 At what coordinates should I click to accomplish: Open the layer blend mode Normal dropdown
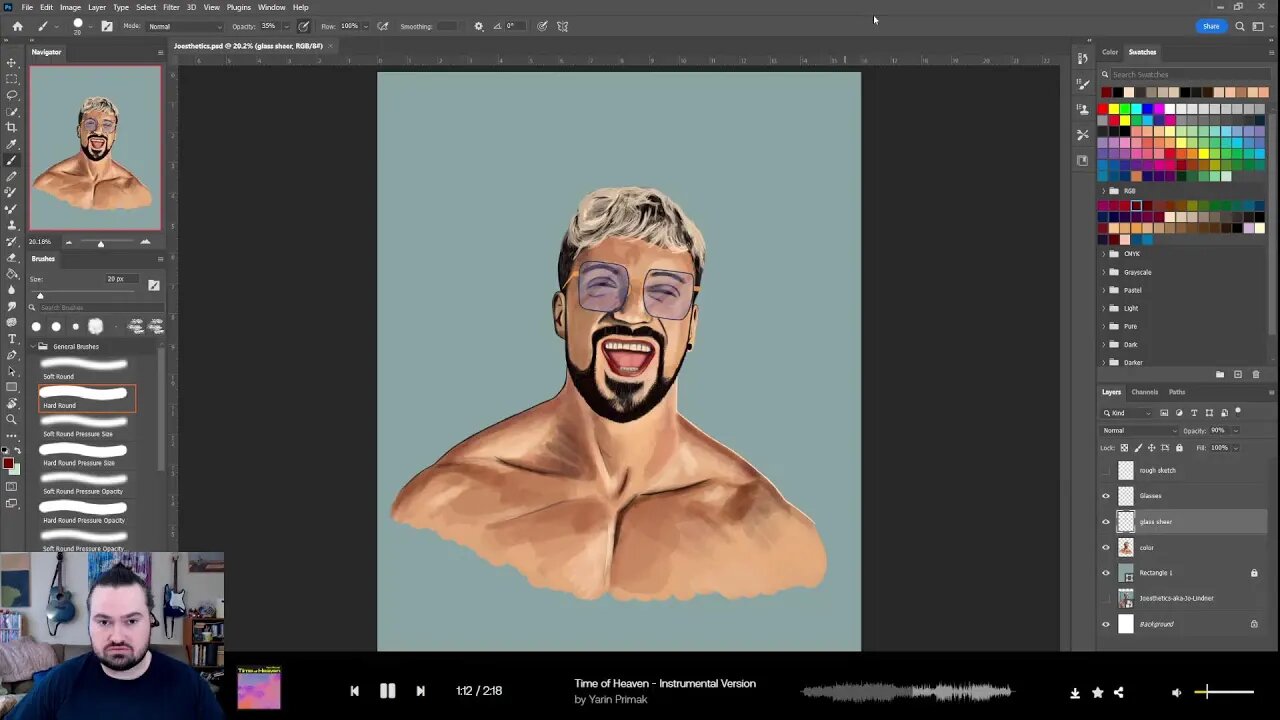(x=1139, y=431)
